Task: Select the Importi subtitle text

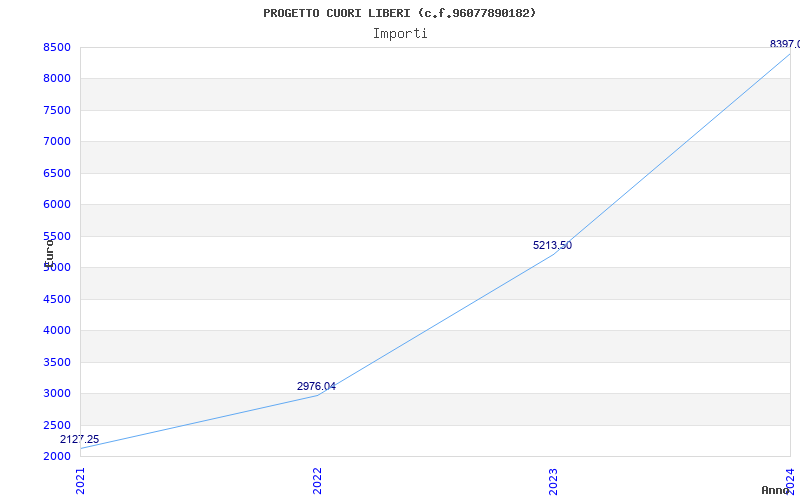Action: [400, 34]
